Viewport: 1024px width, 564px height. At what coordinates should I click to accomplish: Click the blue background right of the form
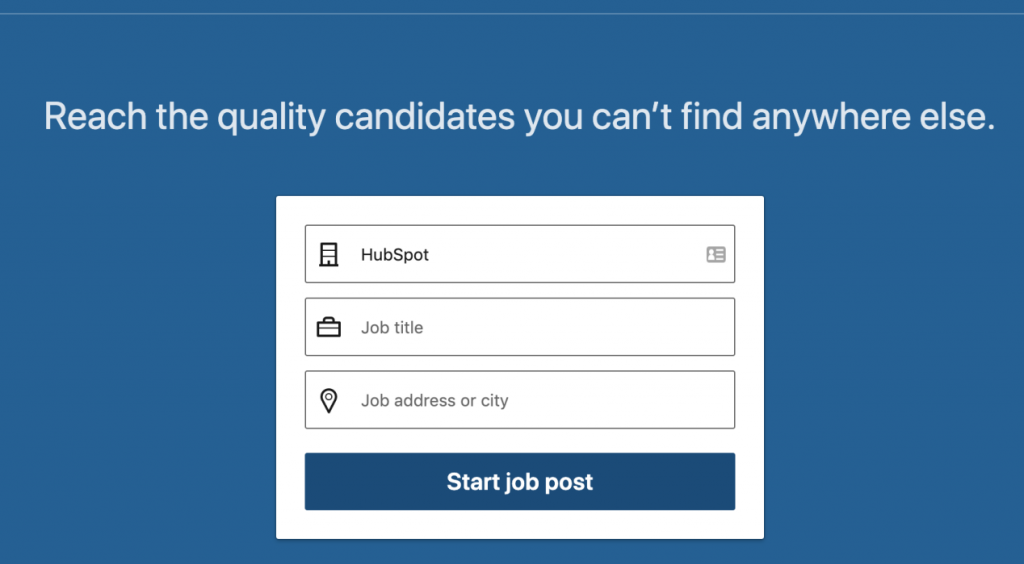[x=894, y=366]
